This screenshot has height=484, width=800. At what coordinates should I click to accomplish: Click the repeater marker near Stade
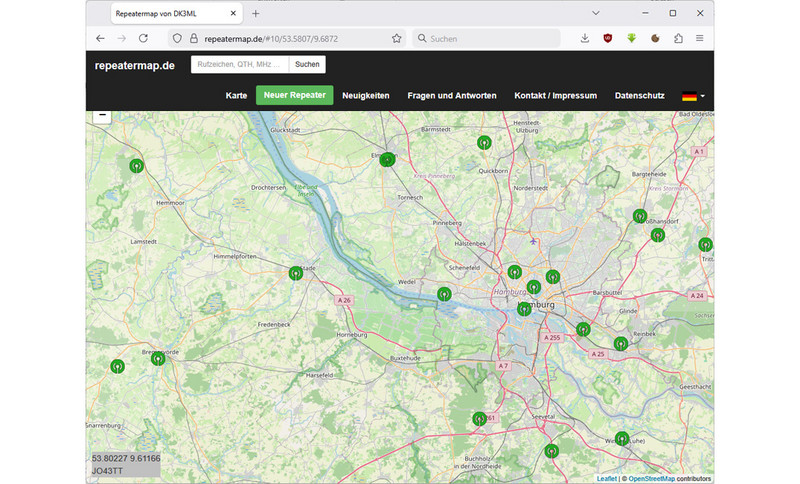pos(295,272)
